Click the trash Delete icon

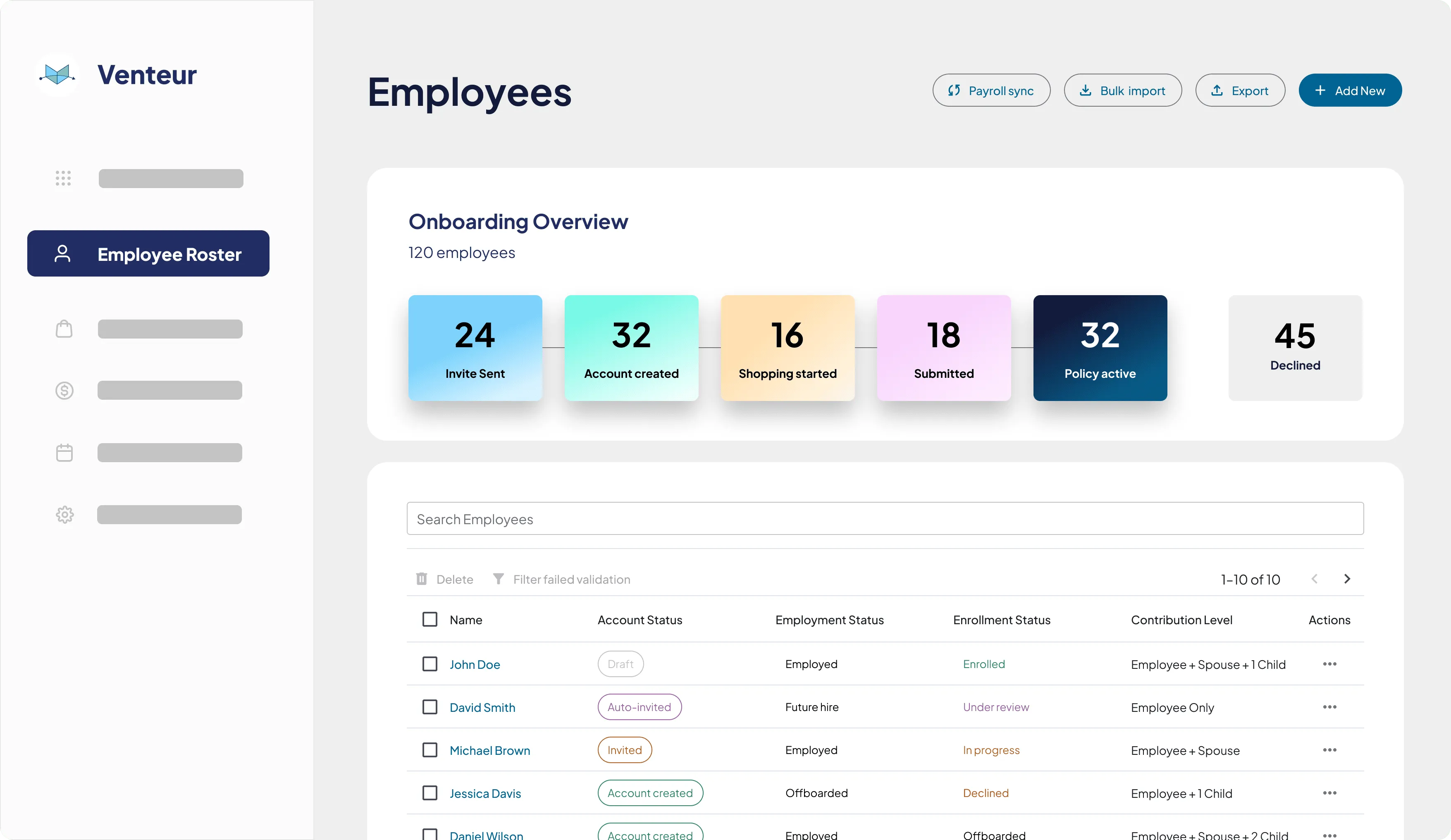422,579
